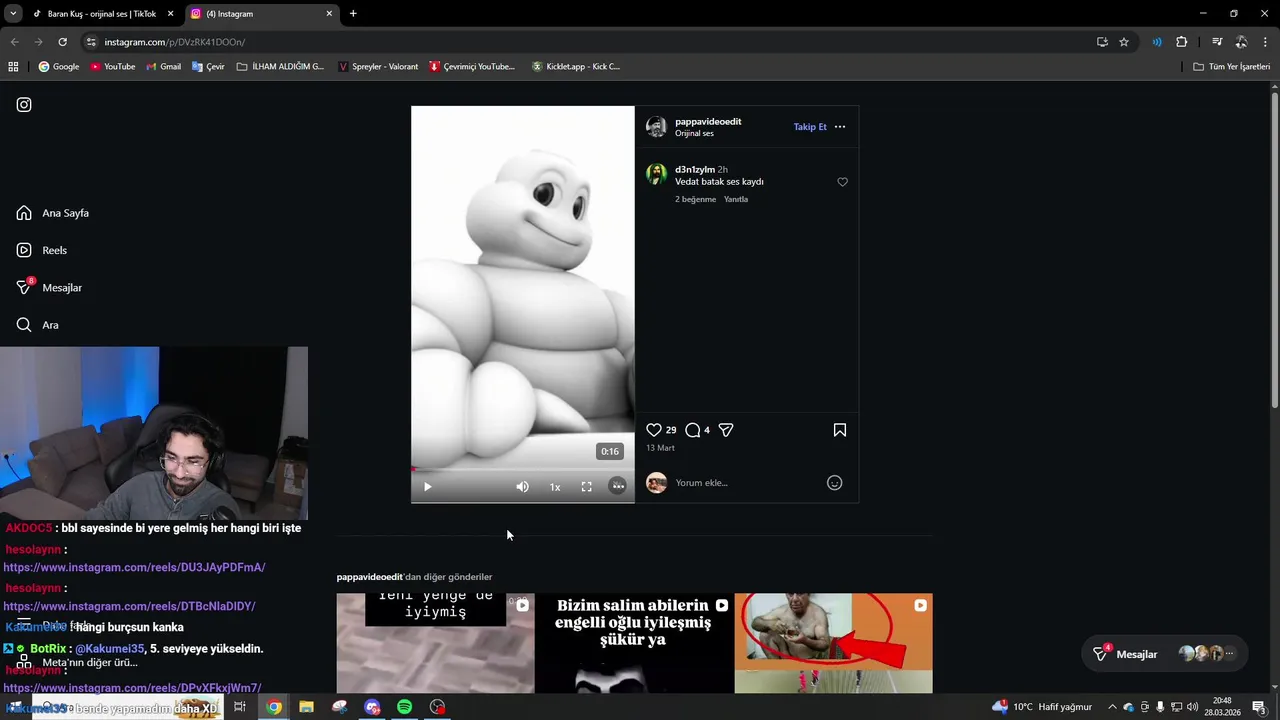Change playback speed 1x
1280x720 pixels.
(555, 487)
